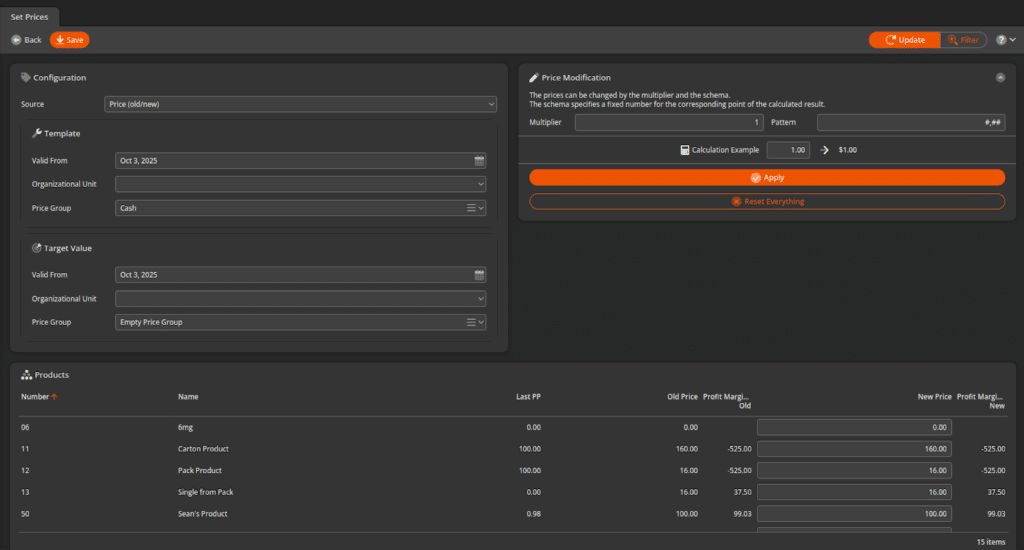The height and width of the screenshot is (550, 1024).
Task: Click the Multiplier input field
Action: (x=668, y=122)
